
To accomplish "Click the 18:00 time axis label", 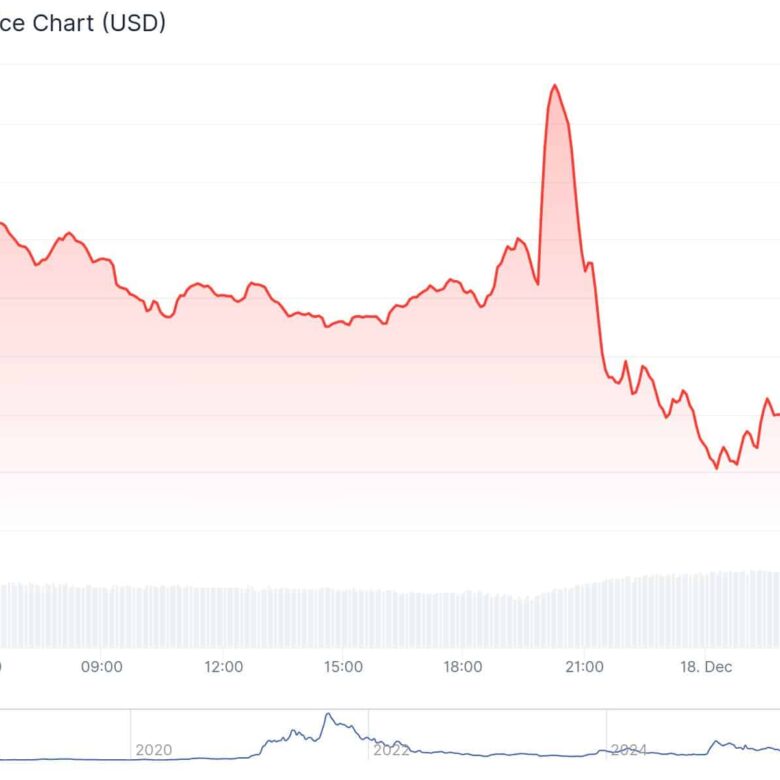I will (x=463, y=666).
